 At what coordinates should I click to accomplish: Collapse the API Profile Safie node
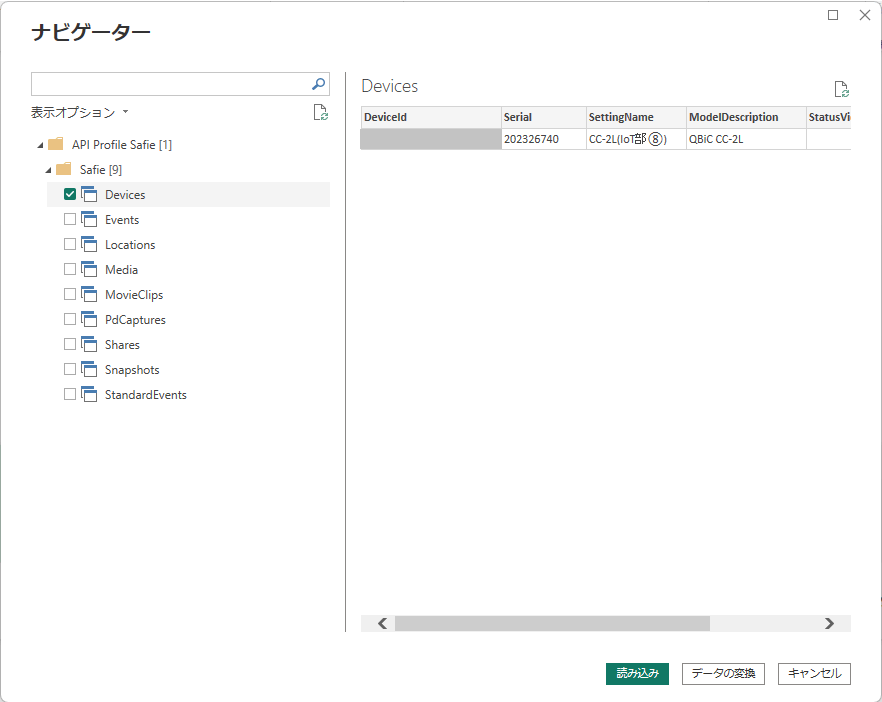pos(39,145)
